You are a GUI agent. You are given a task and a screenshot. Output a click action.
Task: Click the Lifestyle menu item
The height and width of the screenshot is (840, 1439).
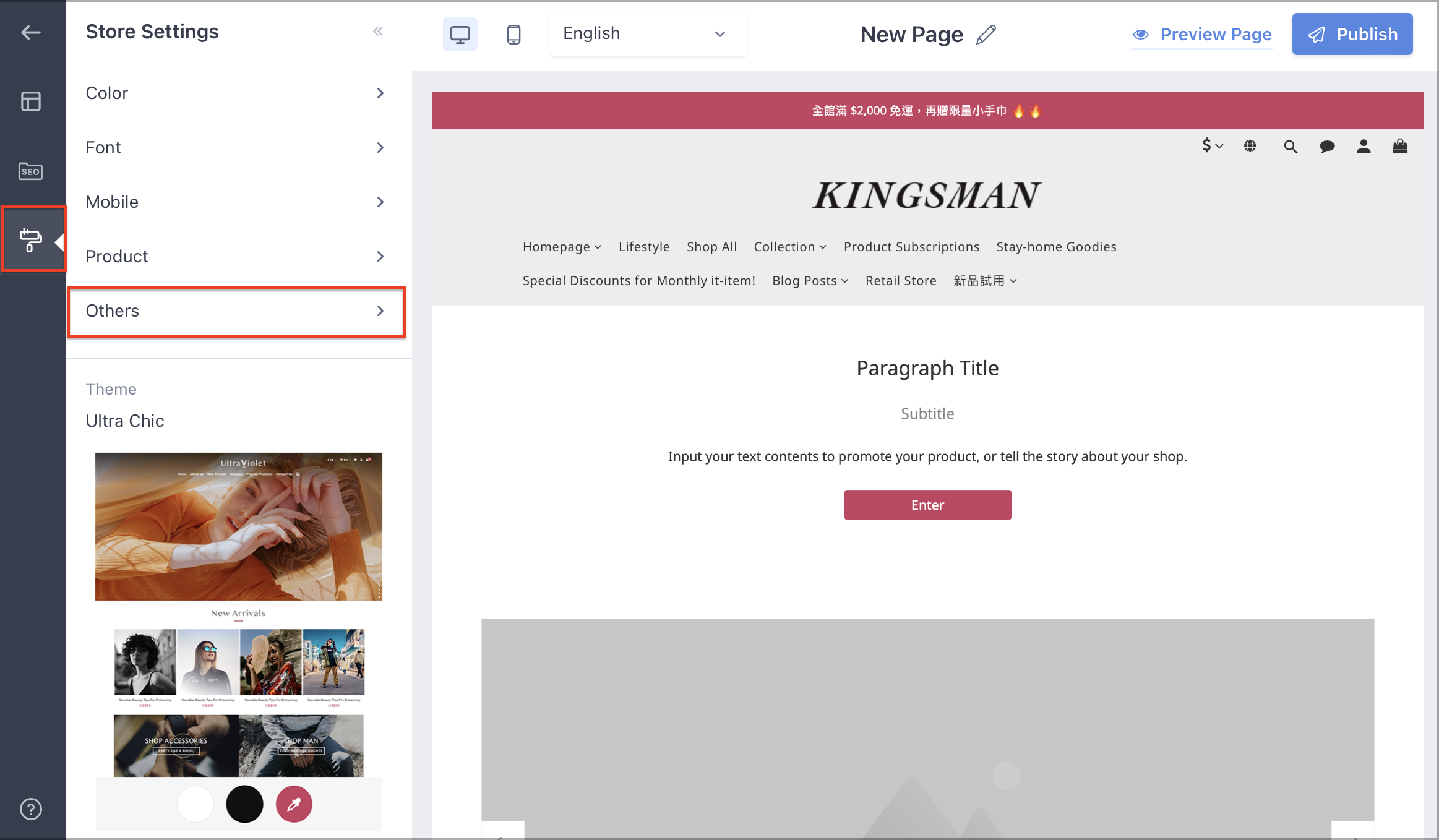pyautogui.click(x=644, y=247)
